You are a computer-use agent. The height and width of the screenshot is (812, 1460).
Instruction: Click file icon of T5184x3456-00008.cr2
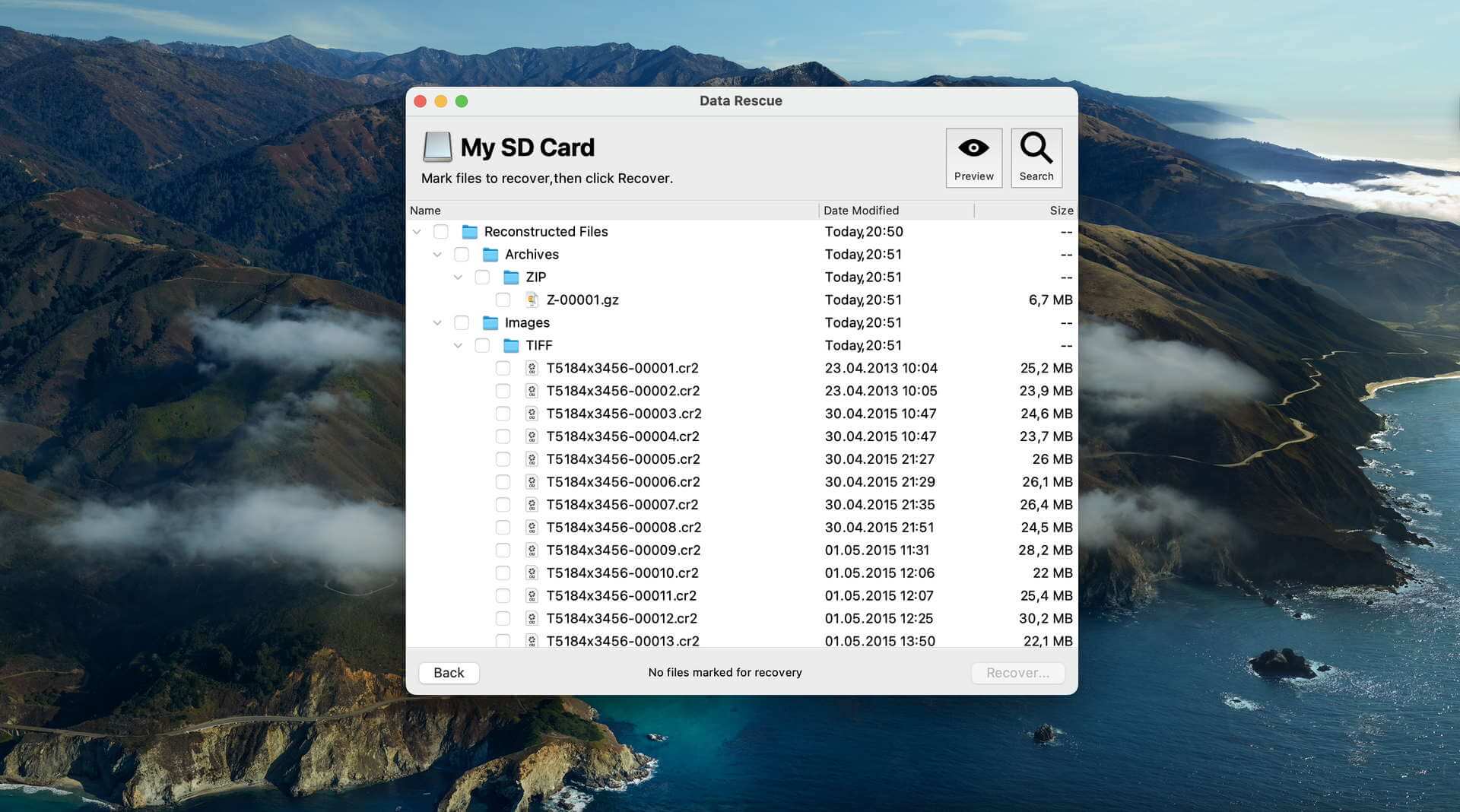532,528
